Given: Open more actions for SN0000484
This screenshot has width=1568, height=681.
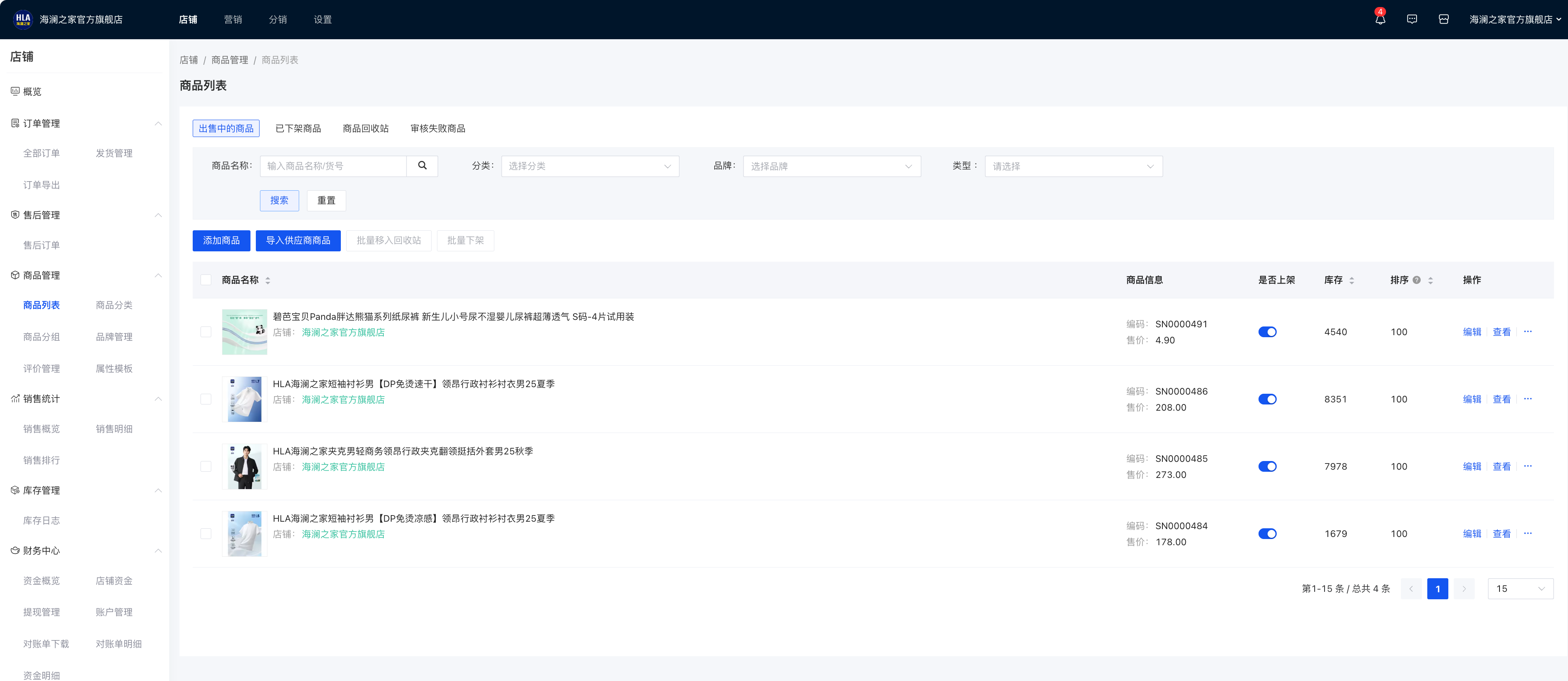Looking at the screenshot, I should pos(1527,533).
